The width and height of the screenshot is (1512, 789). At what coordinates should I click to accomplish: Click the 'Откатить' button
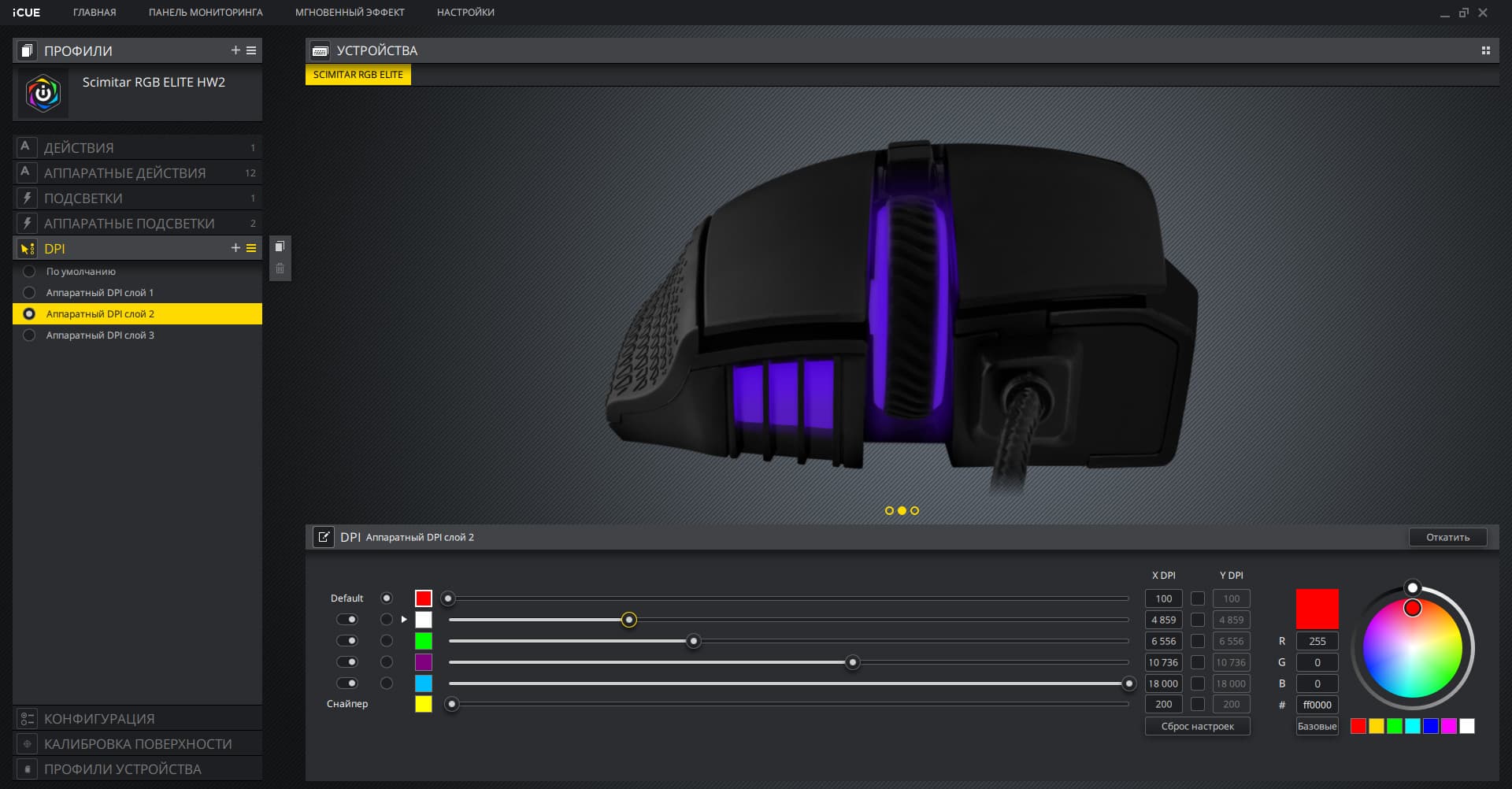[x=1447, y=537]
